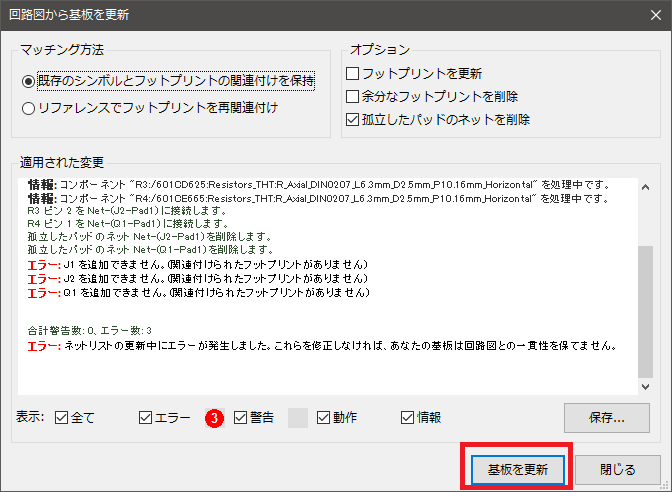Uncheck 孤立したパッドのネットを削除 option
The height and width of the screenshot is (492, 672).
pos(352,120)
